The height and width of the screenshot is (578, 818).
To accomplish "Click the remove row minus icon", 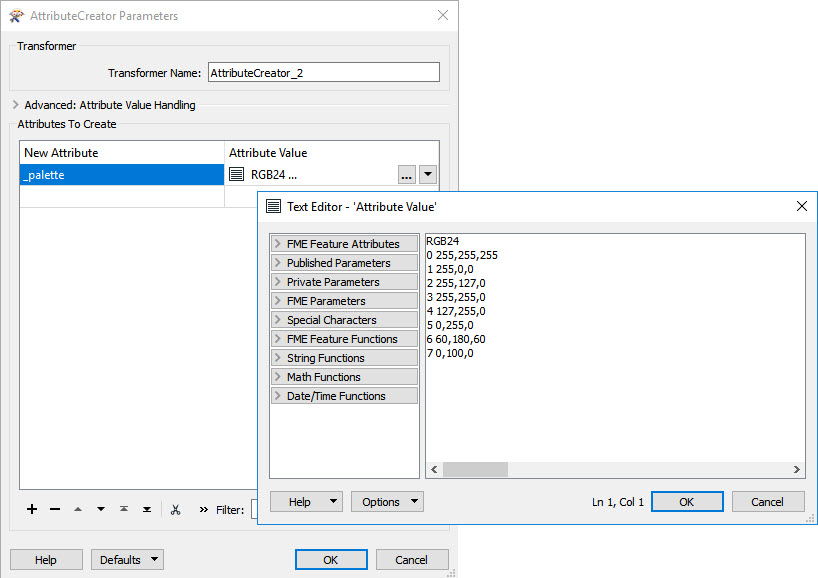I will (55, 509).
